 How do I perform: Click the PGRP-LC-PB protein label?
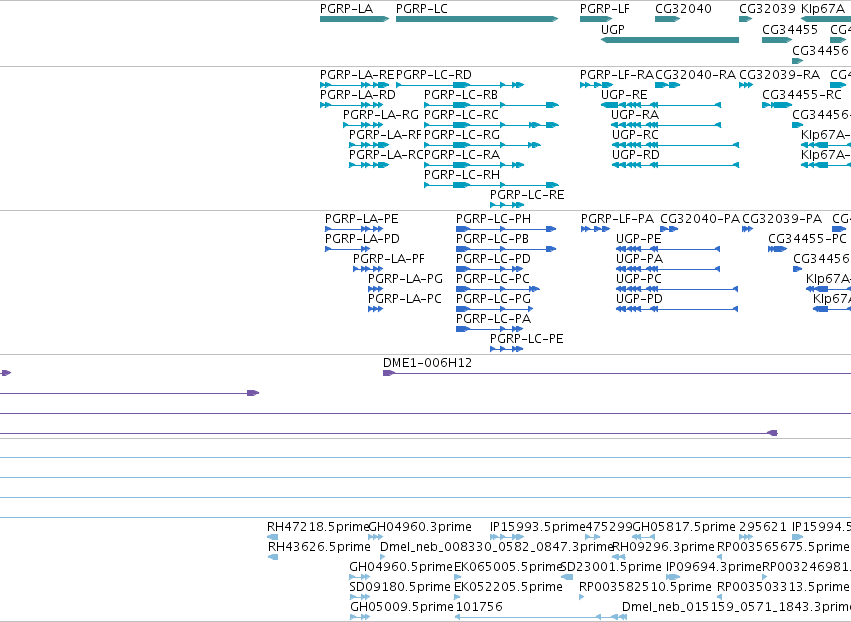492,239
